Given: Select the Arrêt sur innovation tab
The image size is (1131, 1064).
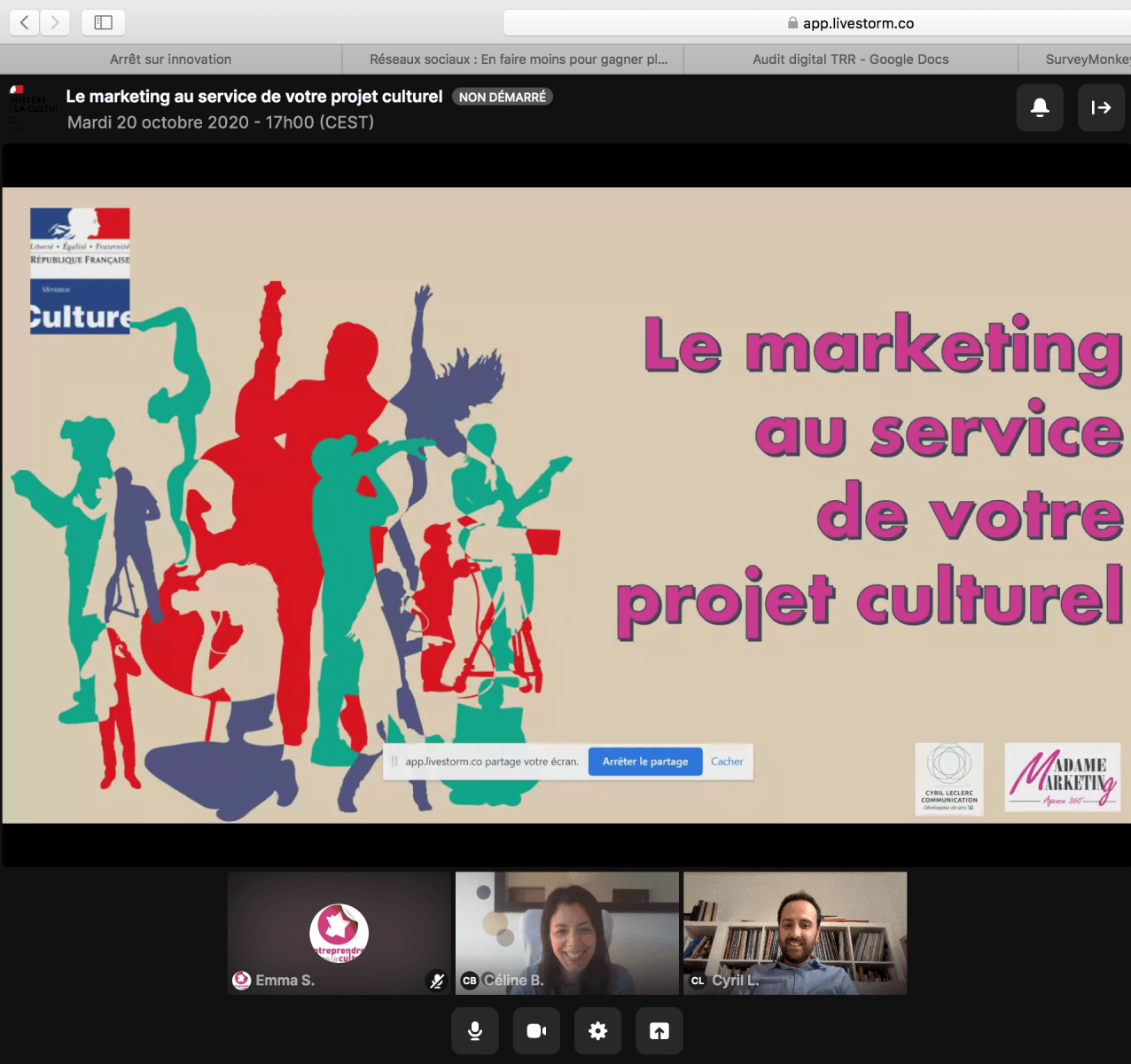Looking at the screenshot, I should (170, 59).
